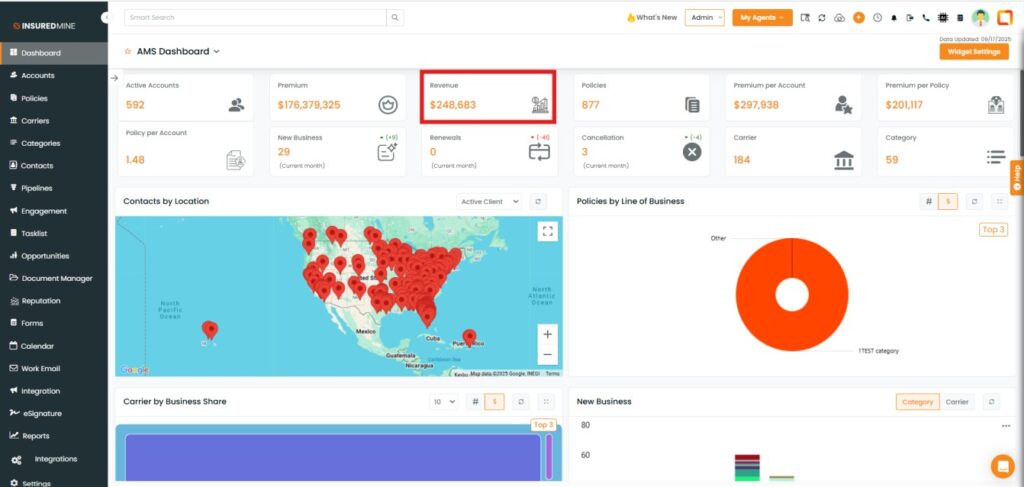Click the search magnifier icon
Screen dimensions: 1024x487
tap(396, 18)
